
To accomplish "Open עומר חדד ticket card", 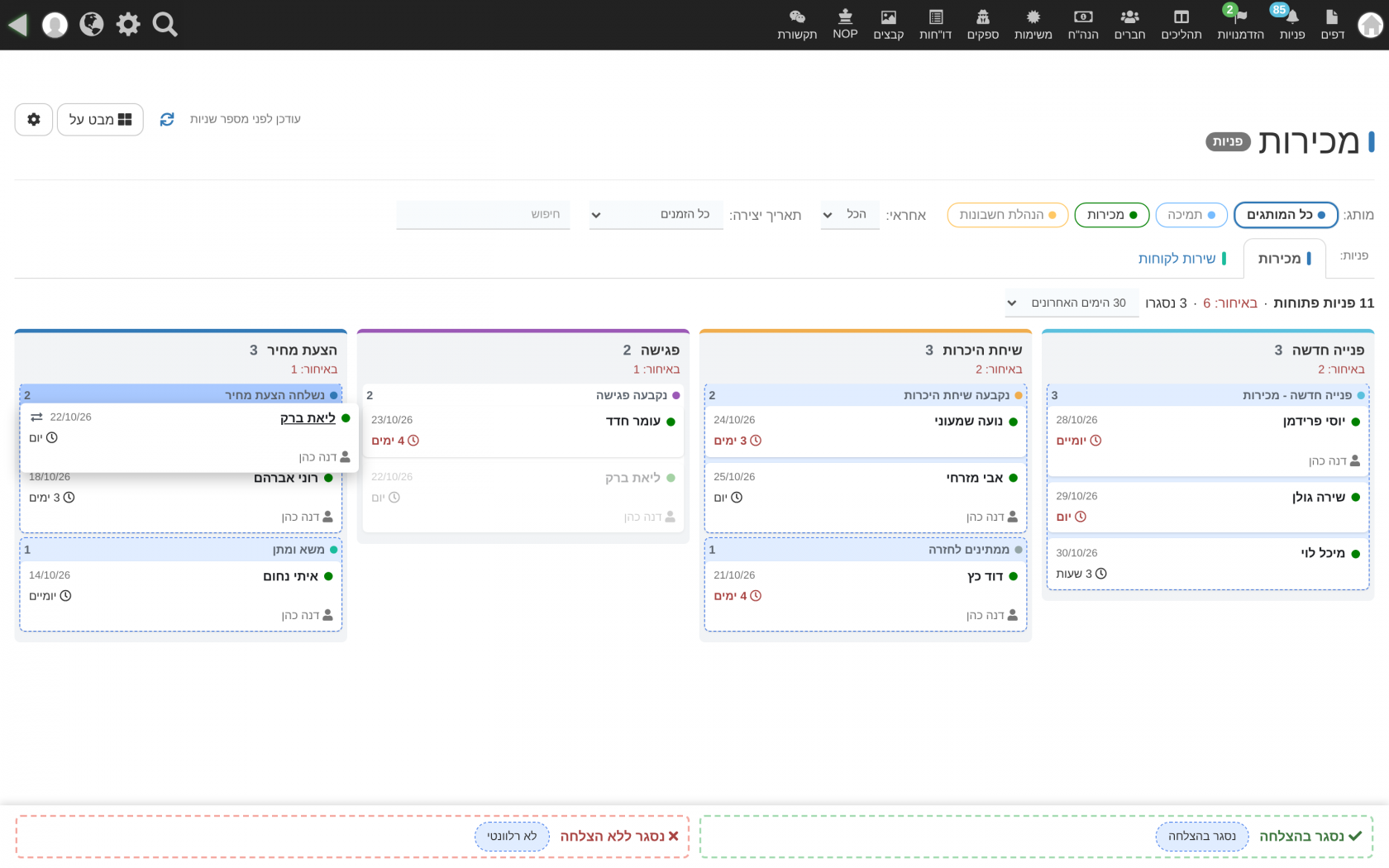I will [x=523, y=431].
